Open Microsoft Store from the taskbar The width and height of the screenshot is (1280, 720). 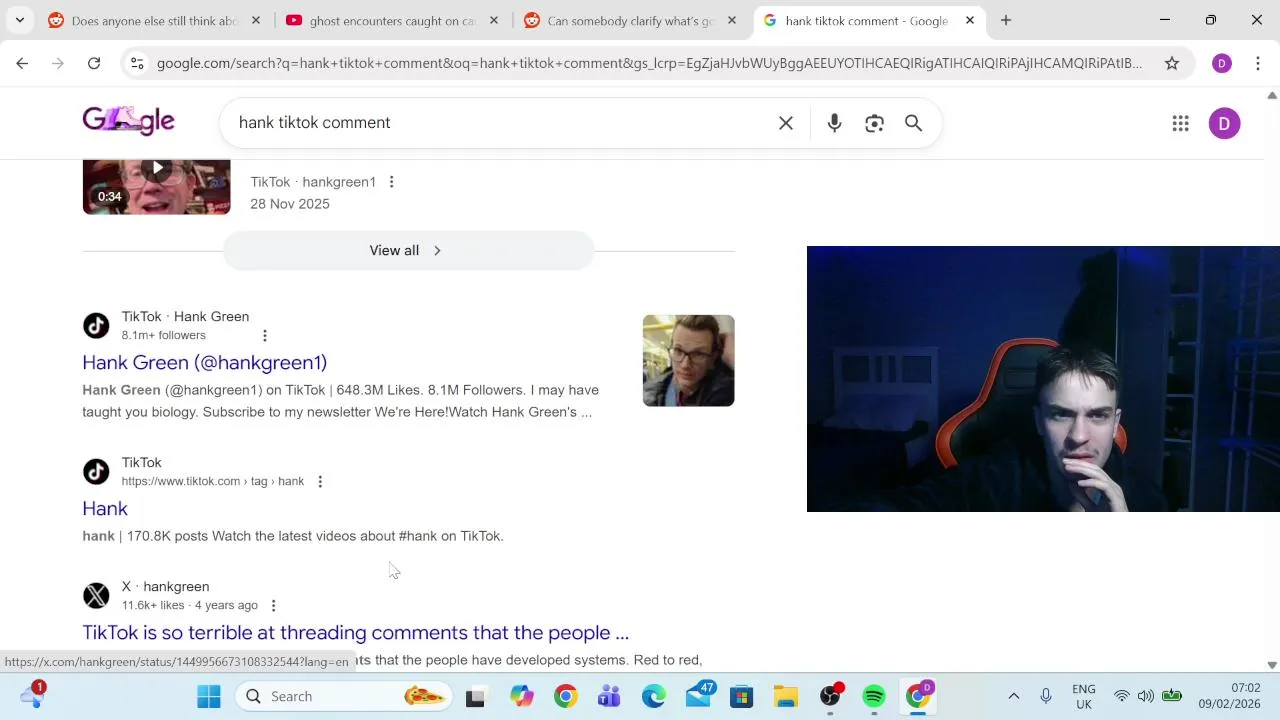(741, 696)
